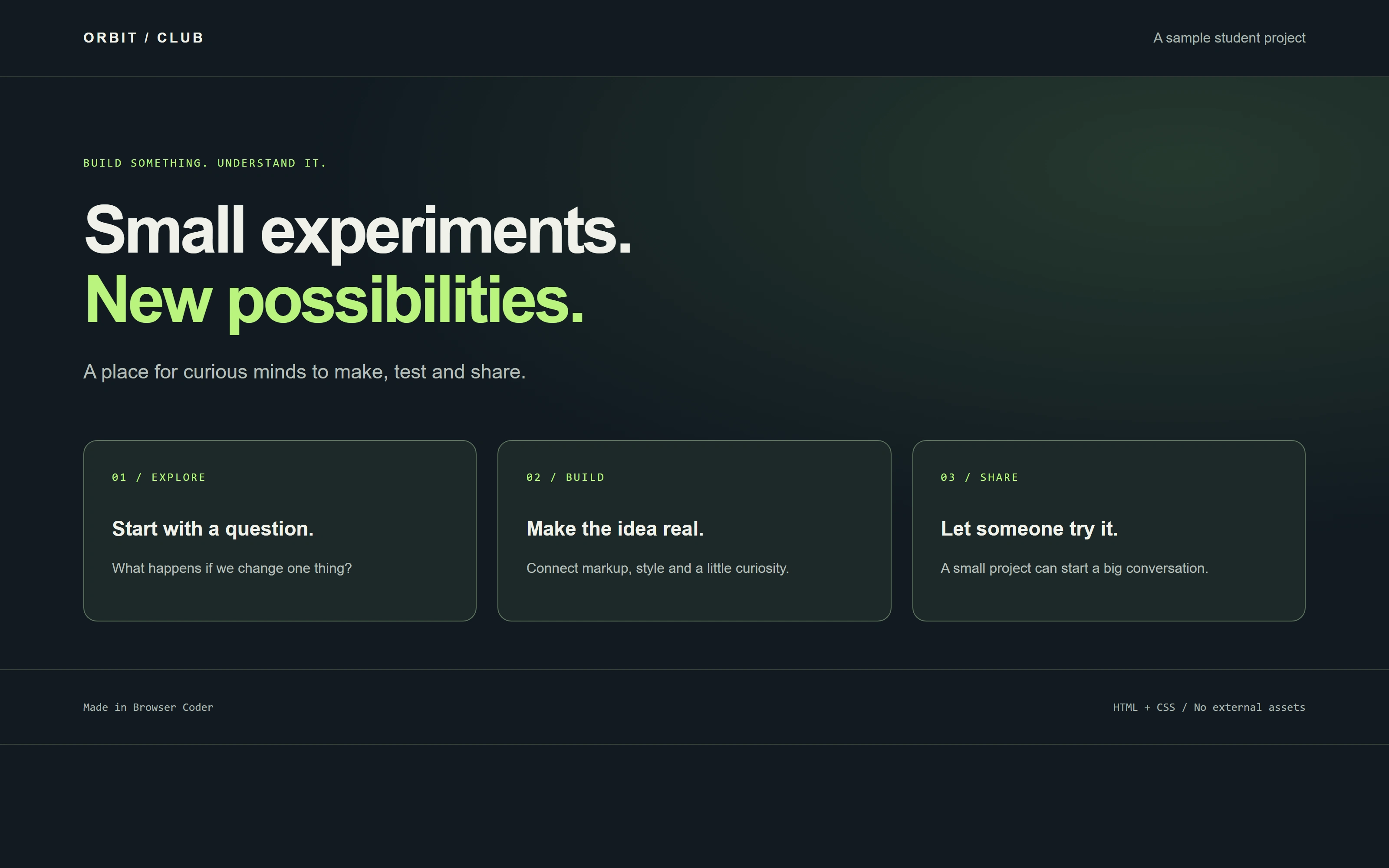Click the '03 / SHARE' card label
Viewport: 1389px width, 868px height.
pyautogui.click(x=979, y=478)
